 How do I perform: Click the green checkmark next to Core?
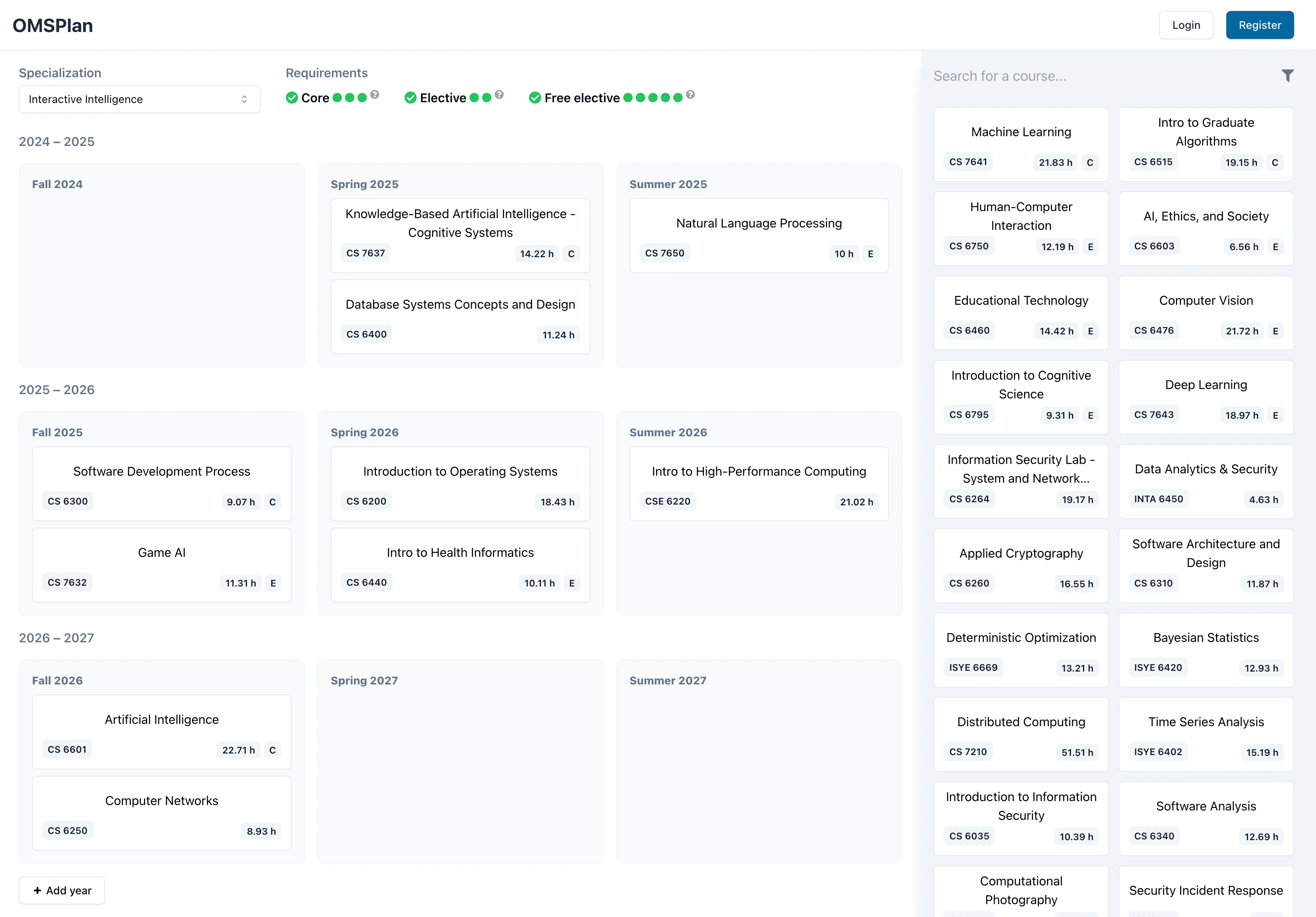pyautogui.click(x=292, y=98)
